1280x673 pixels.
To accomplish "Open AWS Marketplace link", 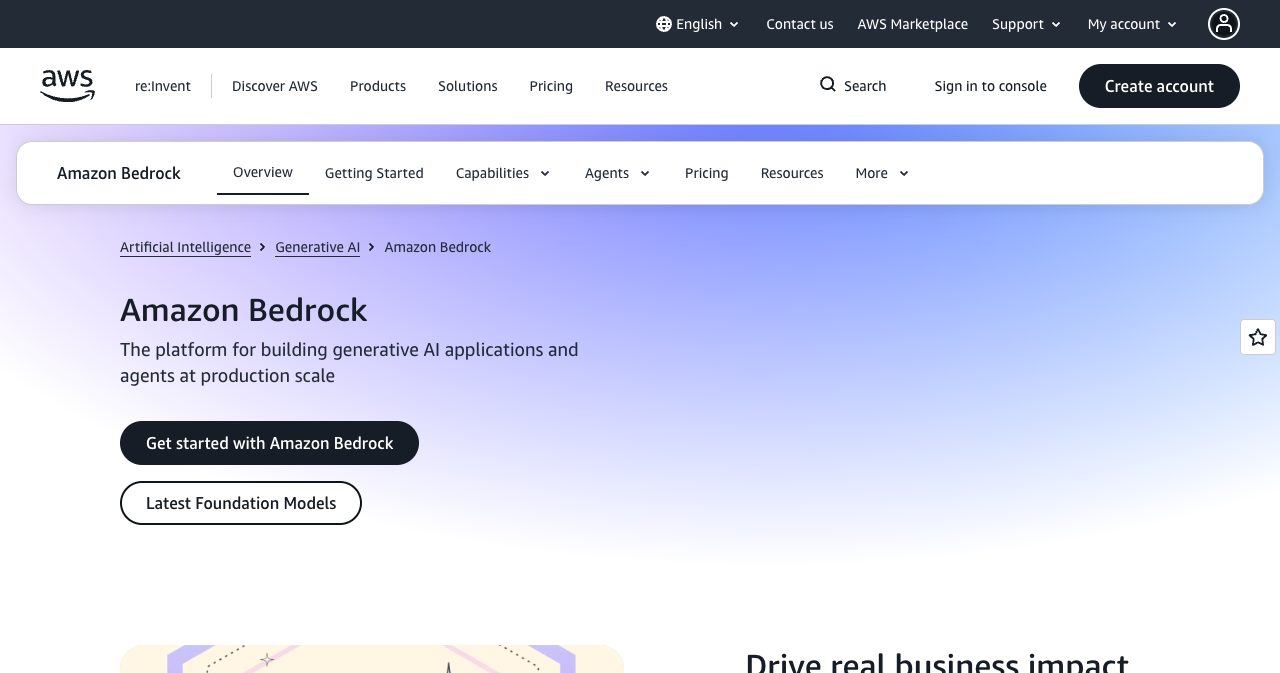I will point(913,24).
